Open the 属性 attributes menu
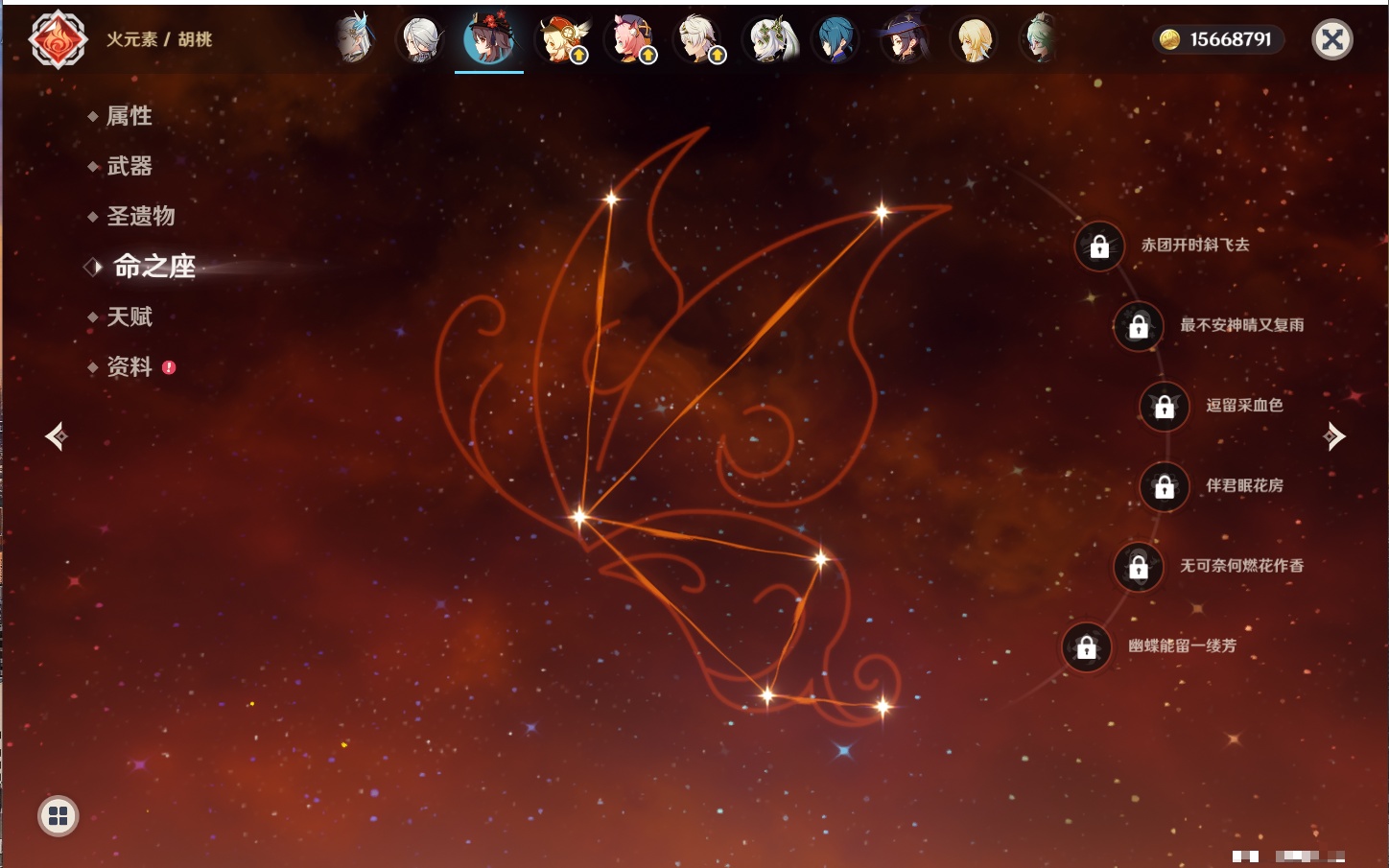Image resolution: width=1389 pixels, height=868 pixels. [129, 116]
